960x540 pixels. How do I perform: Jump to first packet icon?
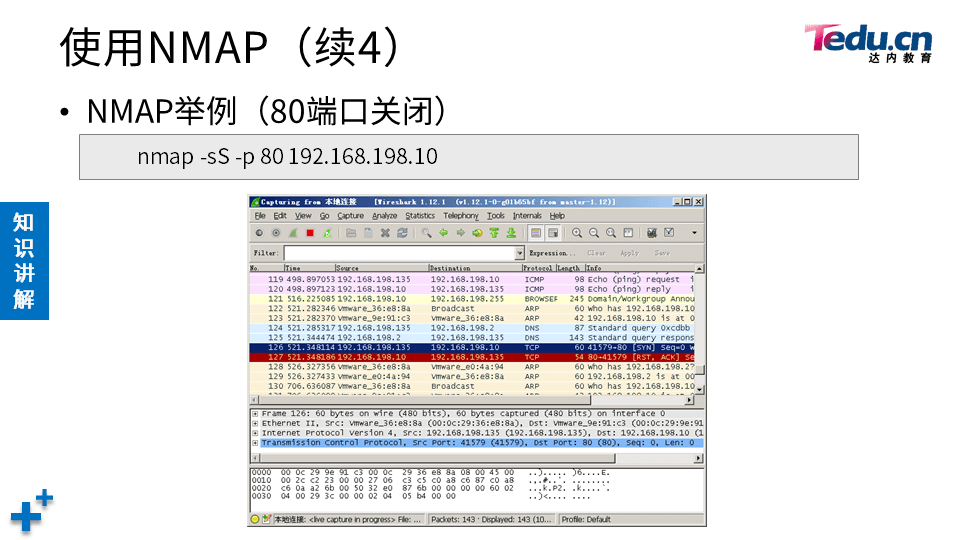[x=494, y=233]
